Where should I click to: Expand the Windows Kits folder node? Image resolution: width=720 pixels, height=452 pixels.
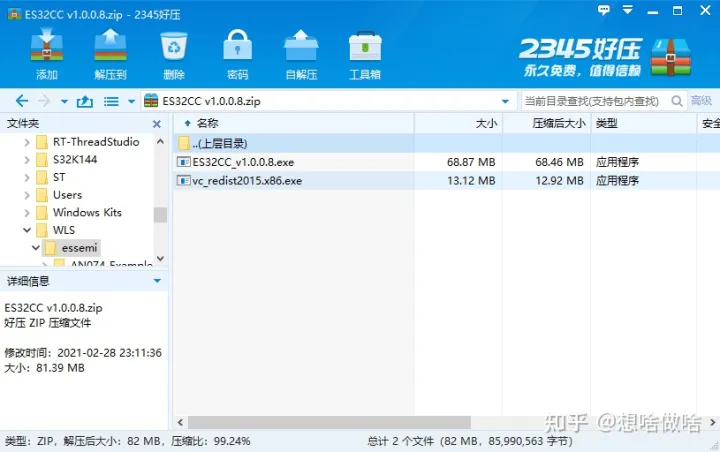pos(27,213)
